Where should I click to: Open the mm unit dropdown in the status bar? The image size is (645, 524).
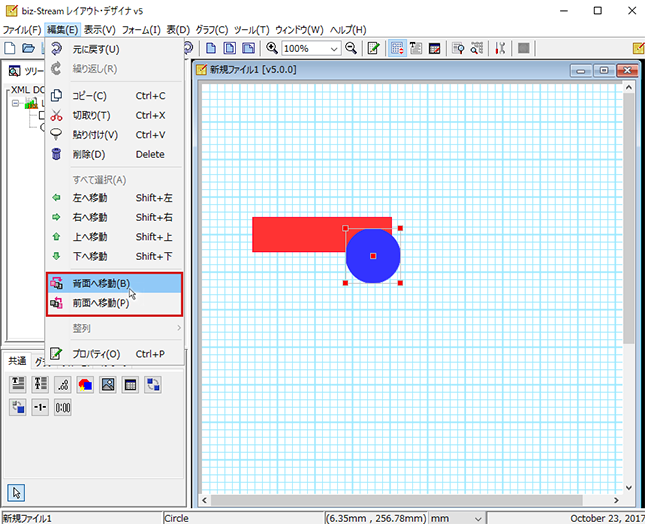pyautogui.click(x=457, y=518)
